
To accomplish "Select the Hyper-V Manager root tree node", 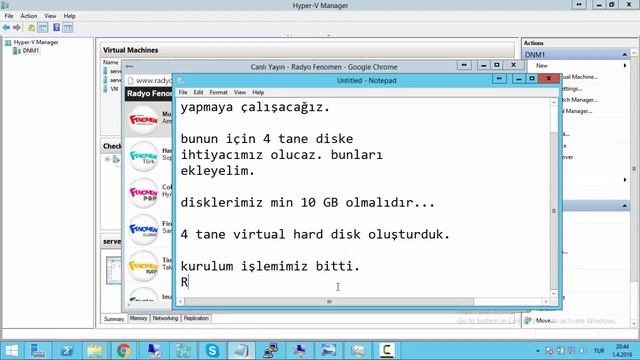I will point(31,42).
